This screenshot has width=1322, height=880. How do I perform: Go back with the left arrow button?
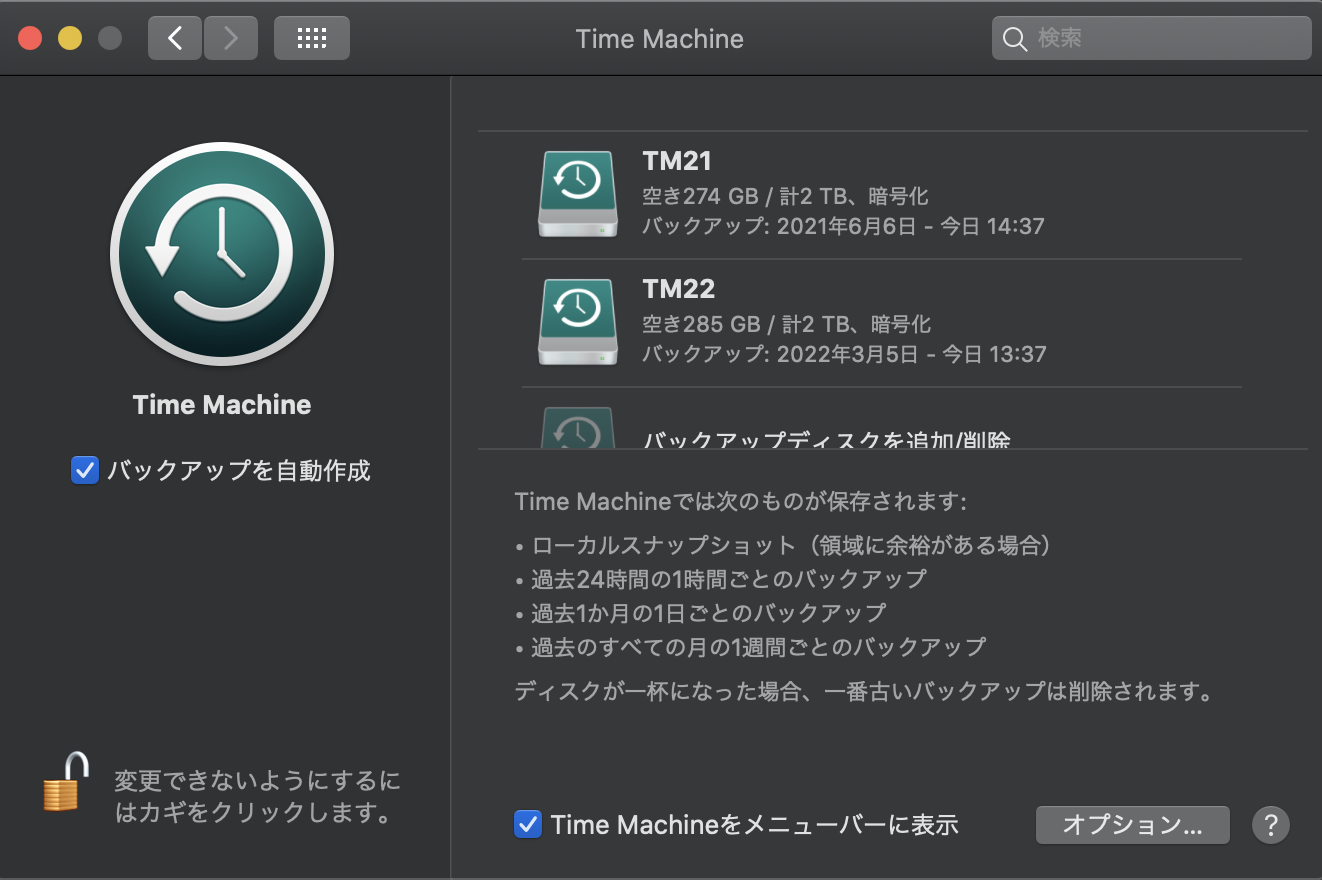175,39
